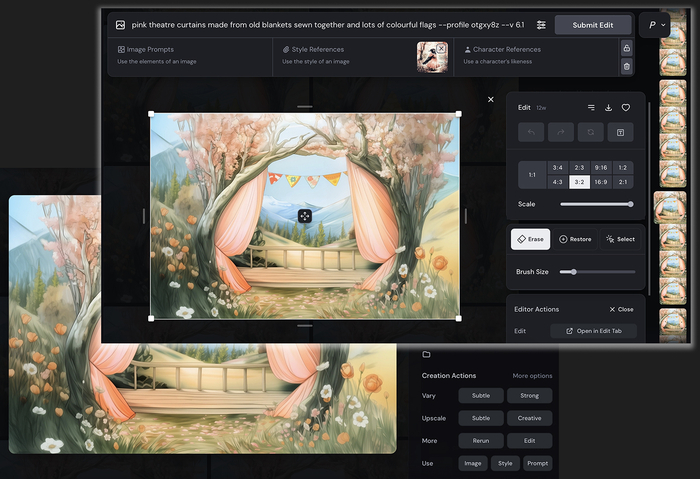
Task: Click the Submit Edit button
Action: pos(593,25)
